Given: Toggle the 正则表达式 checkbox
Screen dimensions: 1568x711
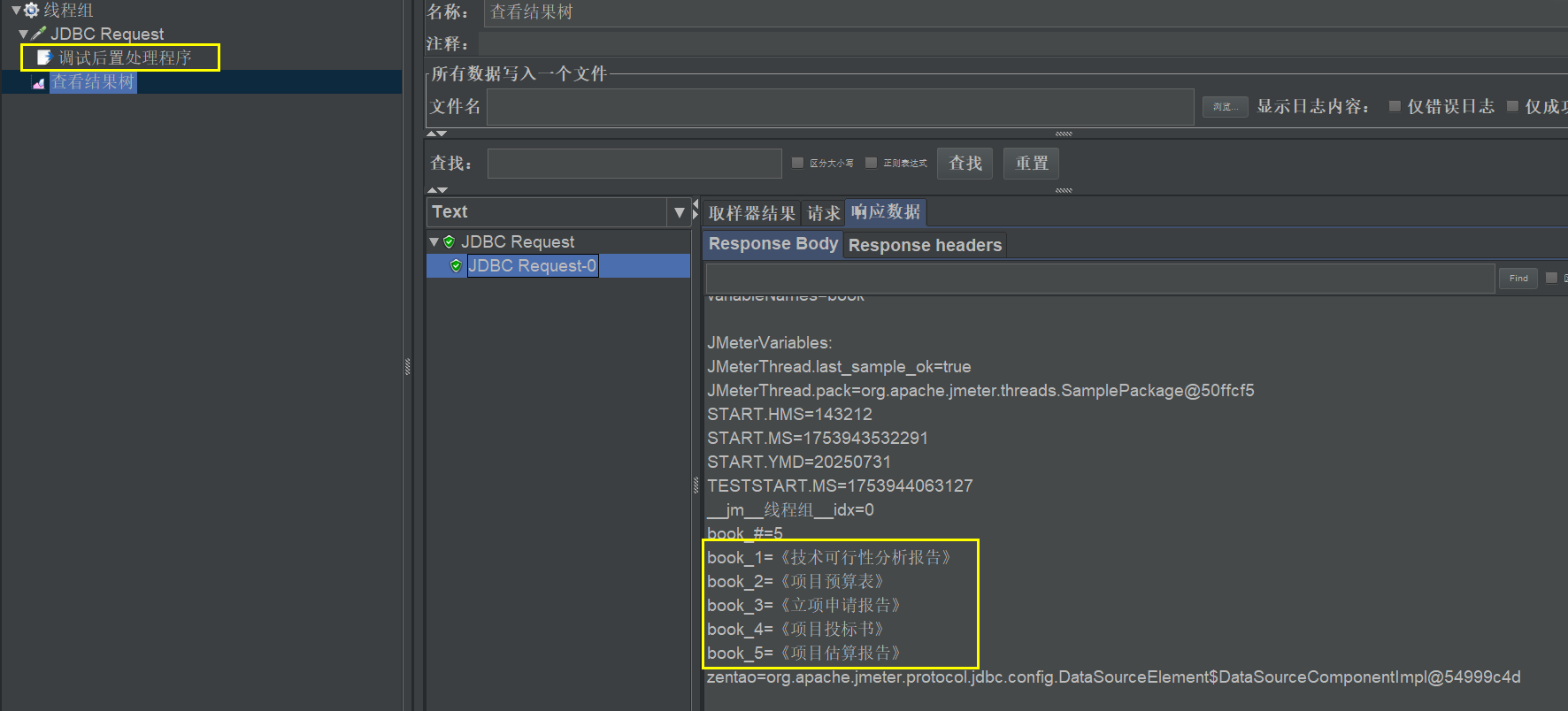Looking at the screenshot, I should point(871,163).
